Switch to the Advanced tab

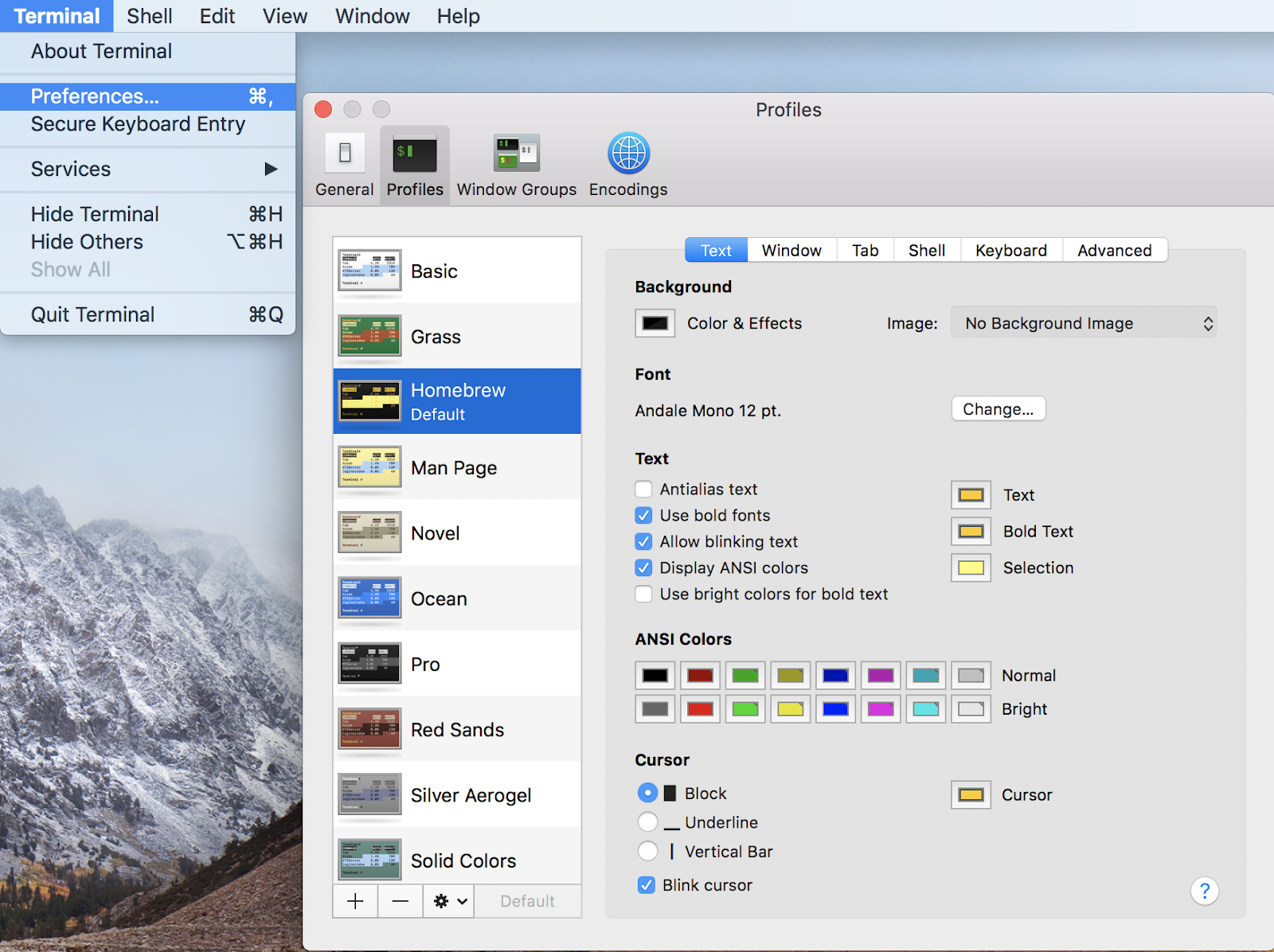point(1115,250)
